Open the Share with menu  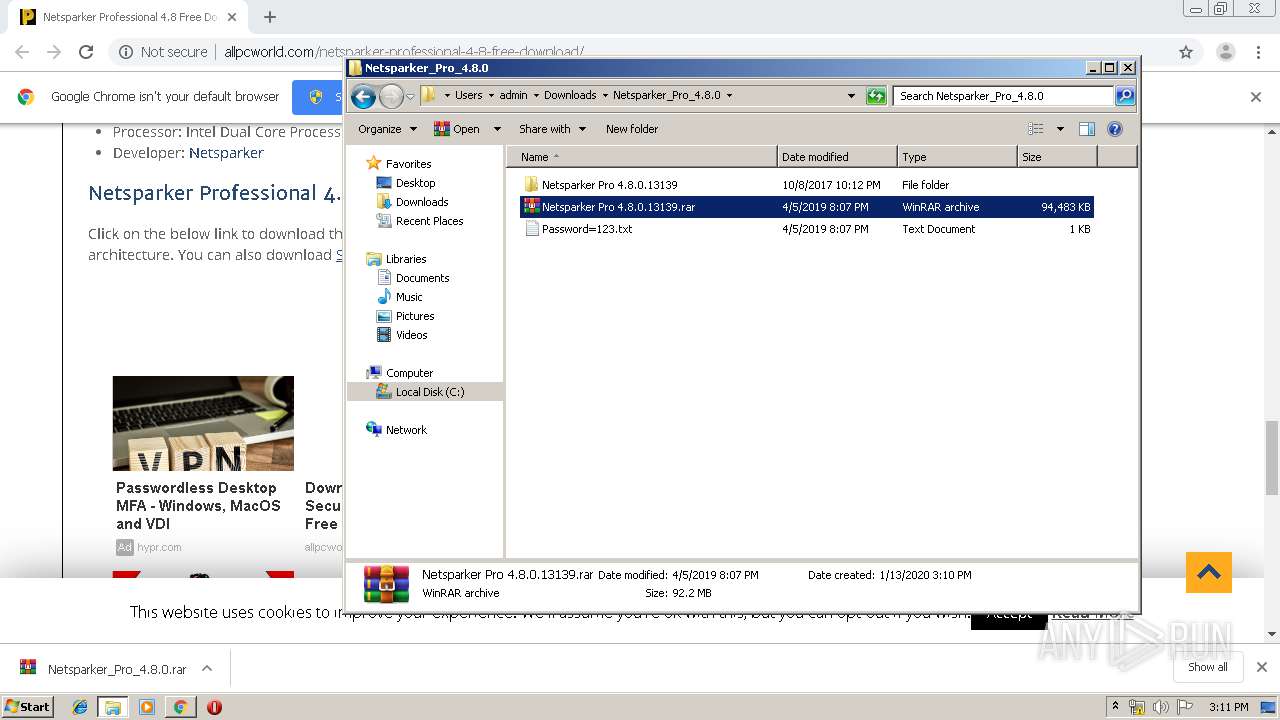552,129
